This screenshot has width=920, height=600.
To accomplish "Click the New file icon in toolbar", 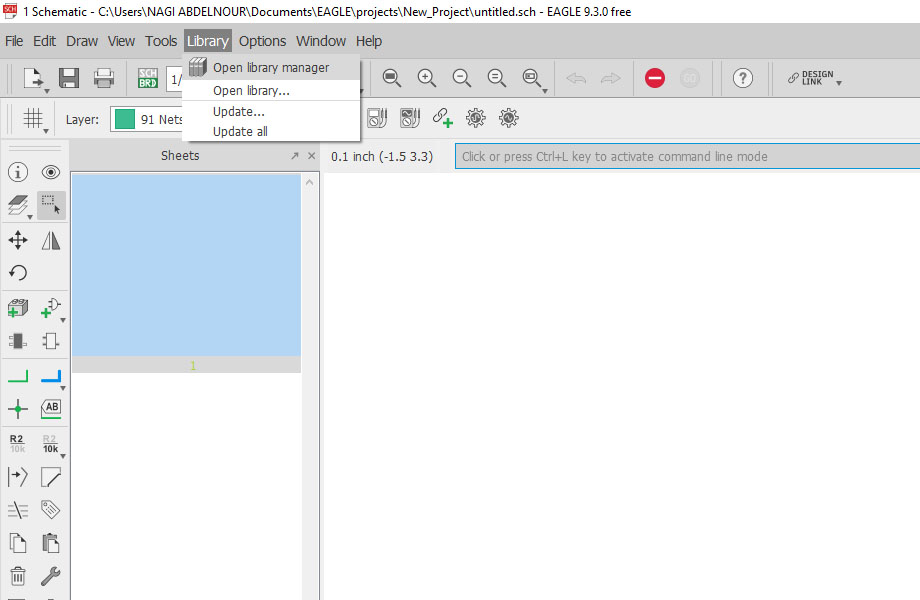I will pos(33,78).
